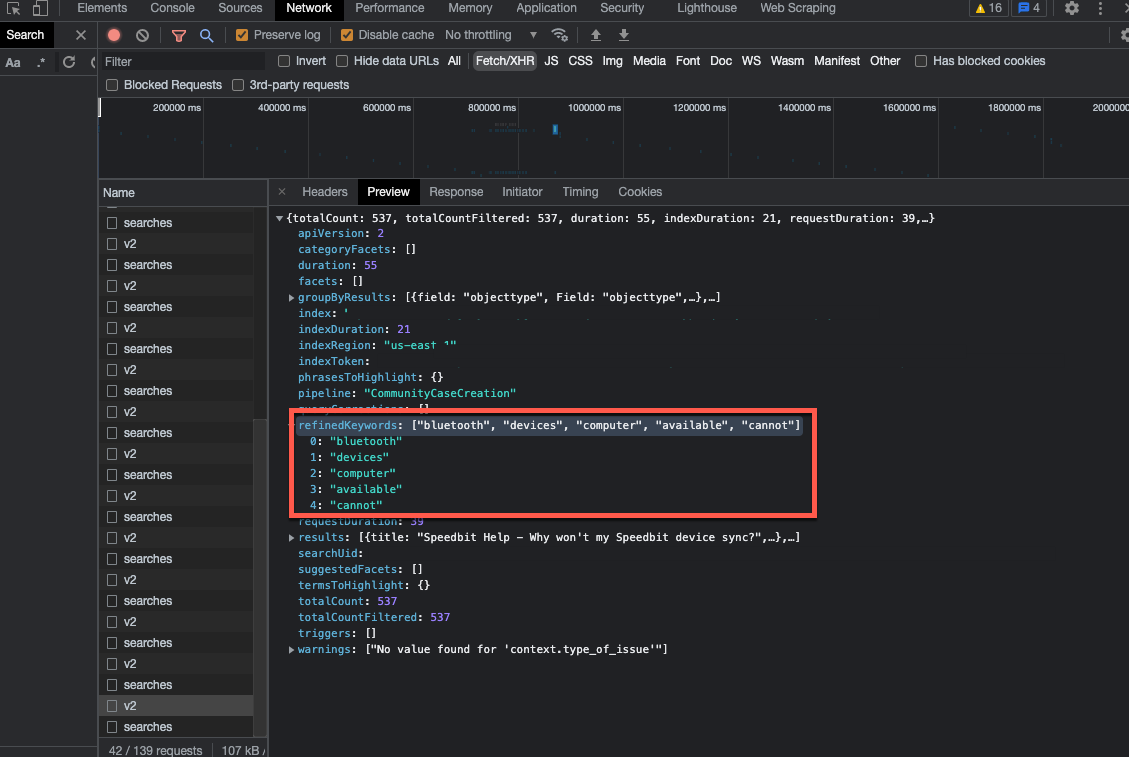
Task: Click the blue request bar in the overview timeline
Action: pyautogui.click(x=555, y=130)
